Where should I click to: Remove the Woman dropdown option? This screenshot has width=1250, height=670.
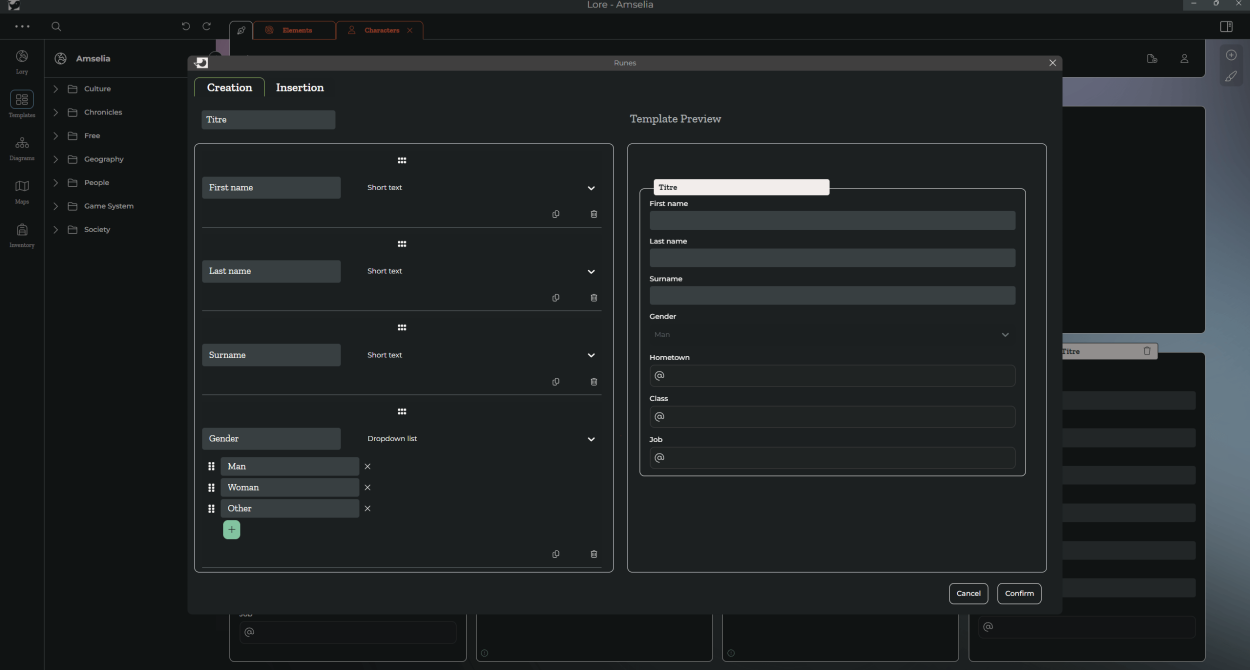[367, 488]
